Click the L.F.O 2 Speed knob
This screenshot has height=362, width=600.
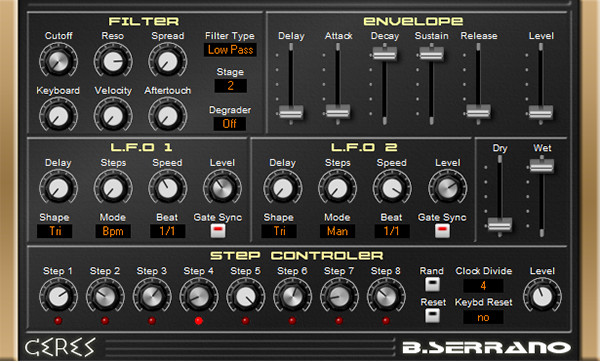pyautogui.click(x=392, y=188)
